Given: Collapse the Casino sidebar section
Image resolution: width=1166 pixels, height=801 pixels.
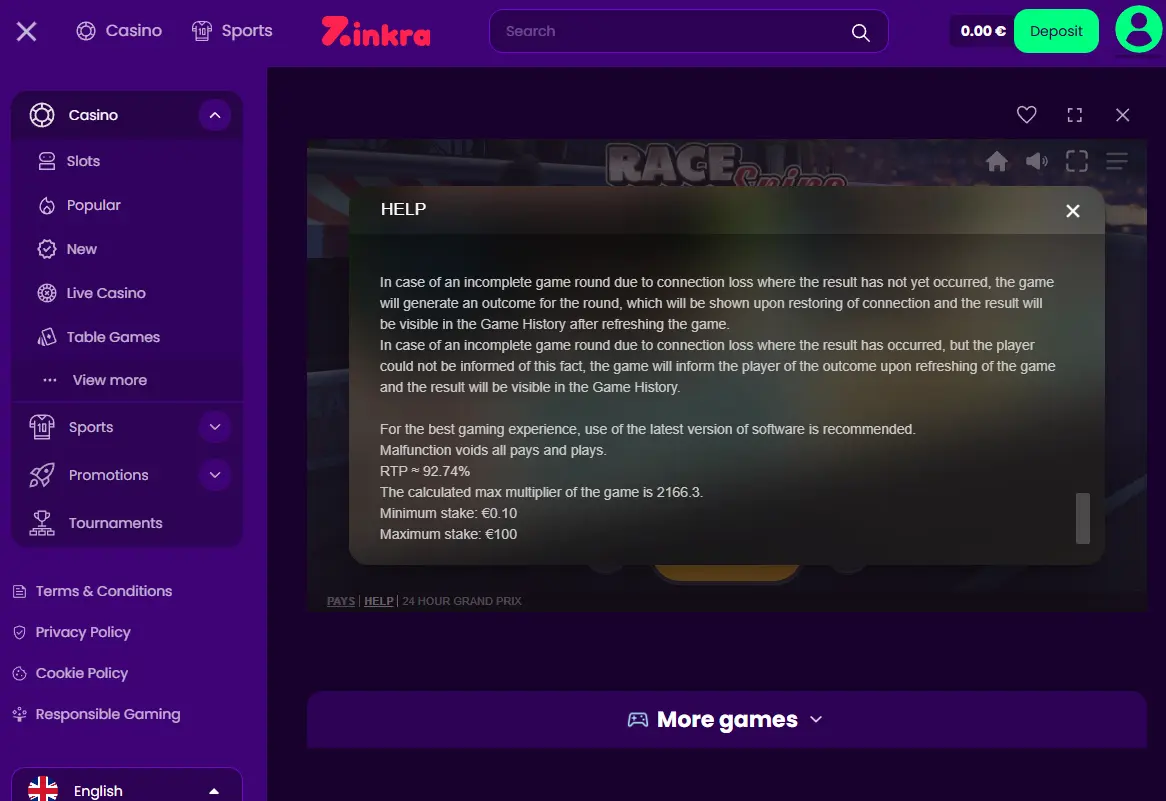Looking at the screenshot, I should click(215, 115).
